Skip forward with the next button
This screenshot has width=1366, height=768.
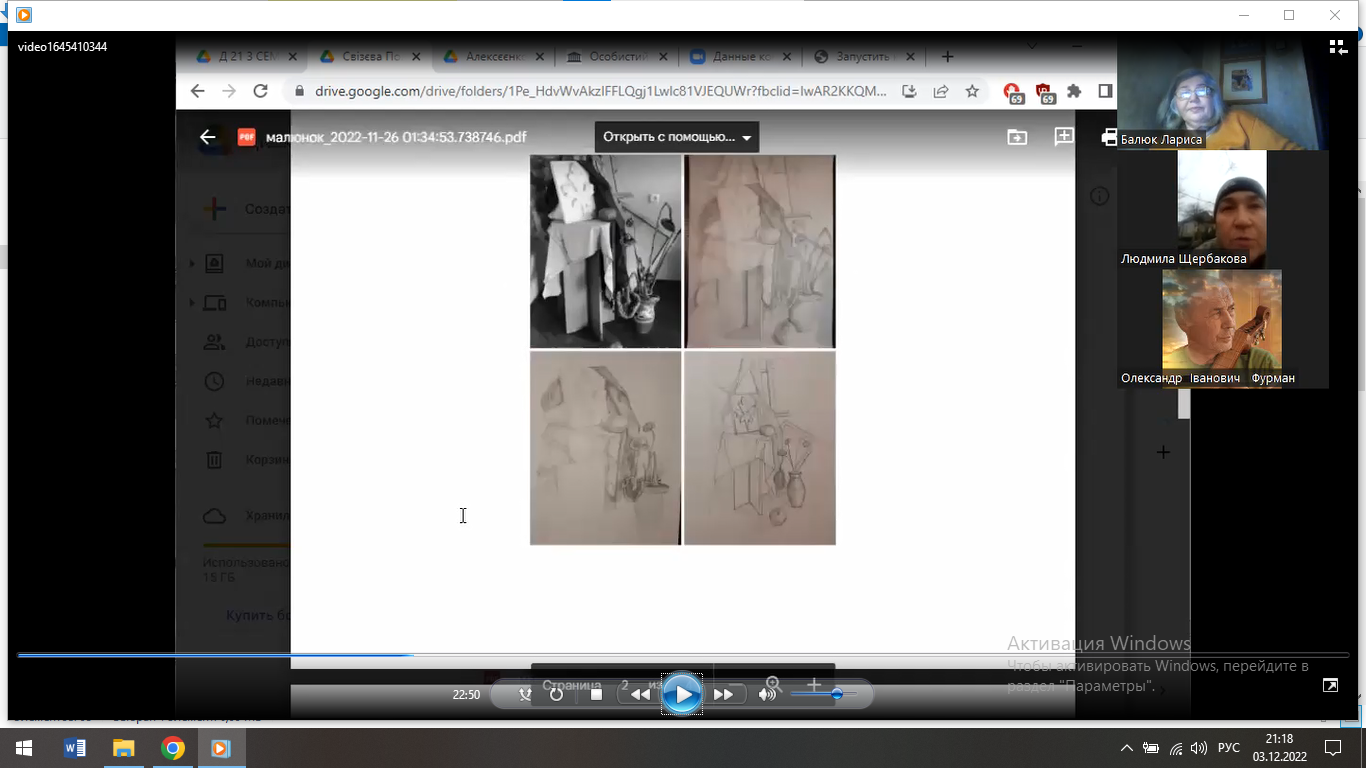(x=723, y=694)
